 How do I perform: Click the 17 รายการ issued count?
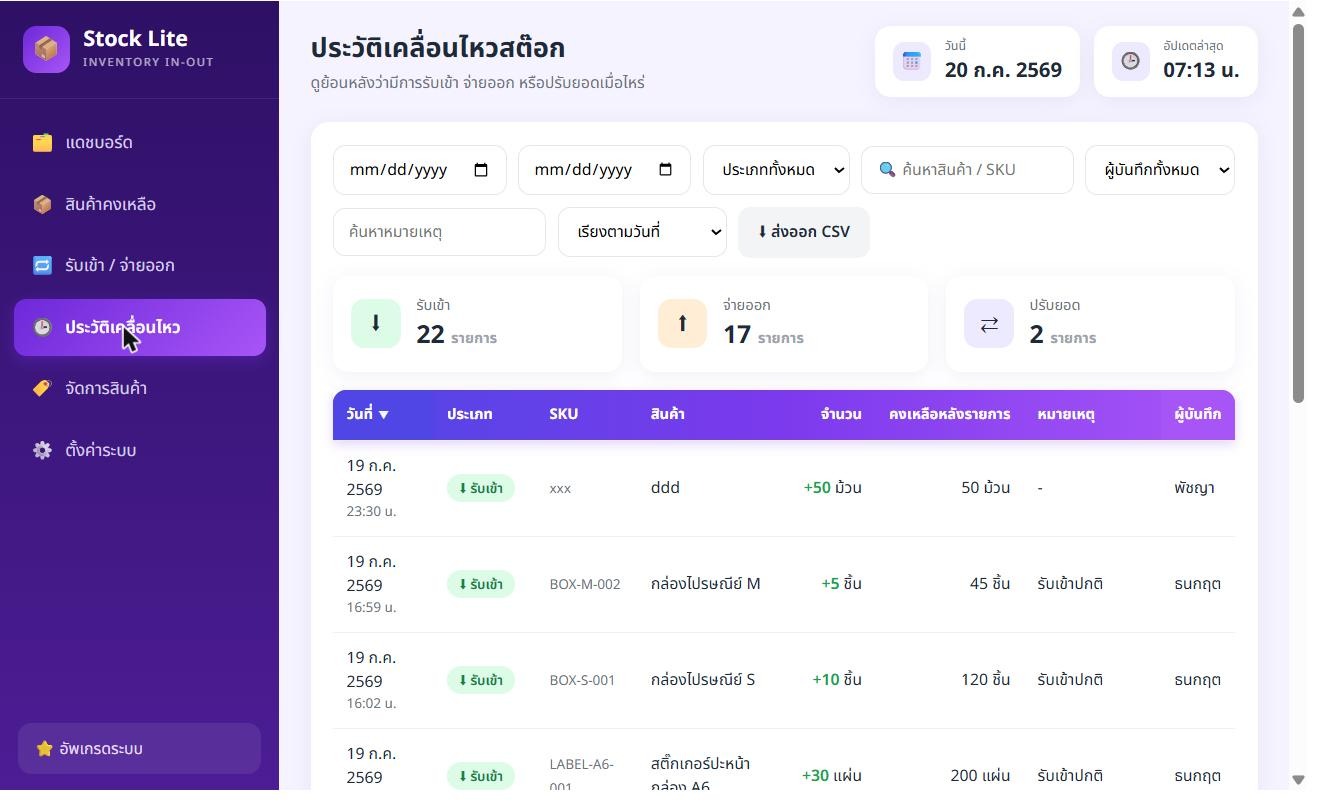763,335
